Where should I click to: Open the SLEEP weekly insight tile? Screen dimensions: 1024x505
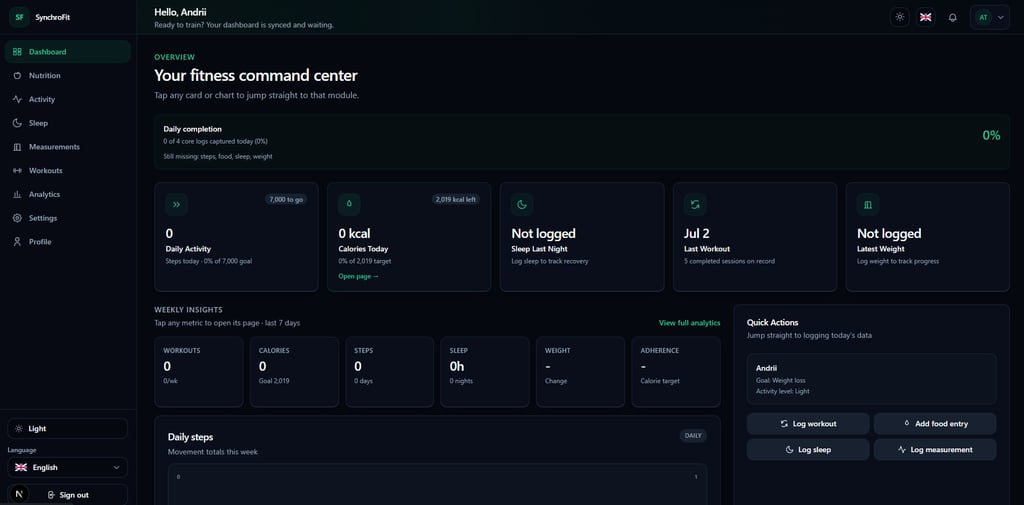click(x=485, y=372)
